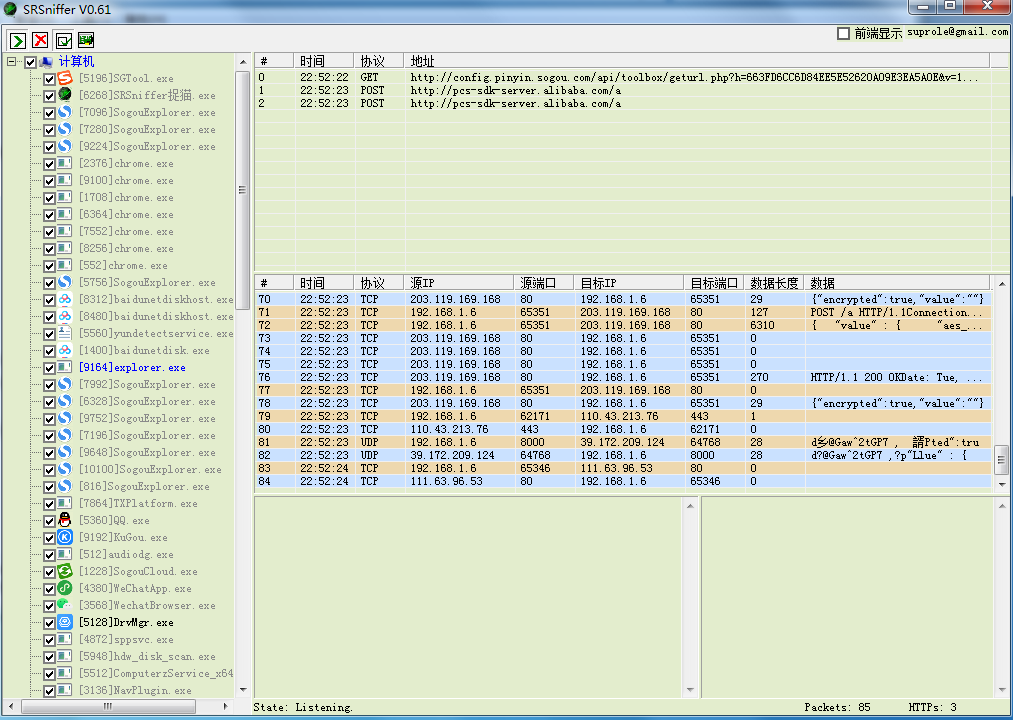The image size is (1013, 720).
Task: Click the red X stop toolbar icon
Action: pos(40,41)
